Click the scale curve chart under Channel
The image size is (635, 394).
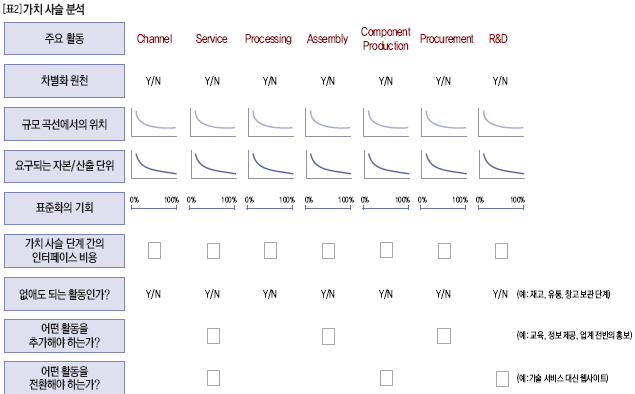(154, 122)
